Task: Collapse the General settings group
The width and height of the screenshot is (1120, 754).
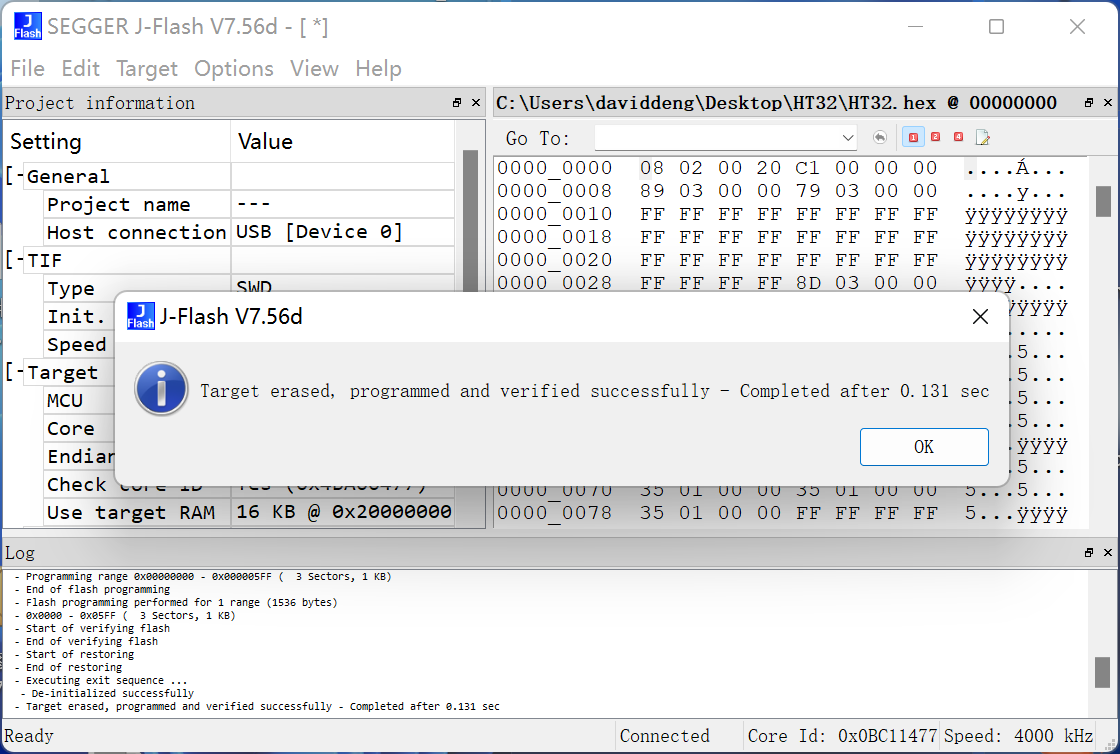Action: click(15, 177)
